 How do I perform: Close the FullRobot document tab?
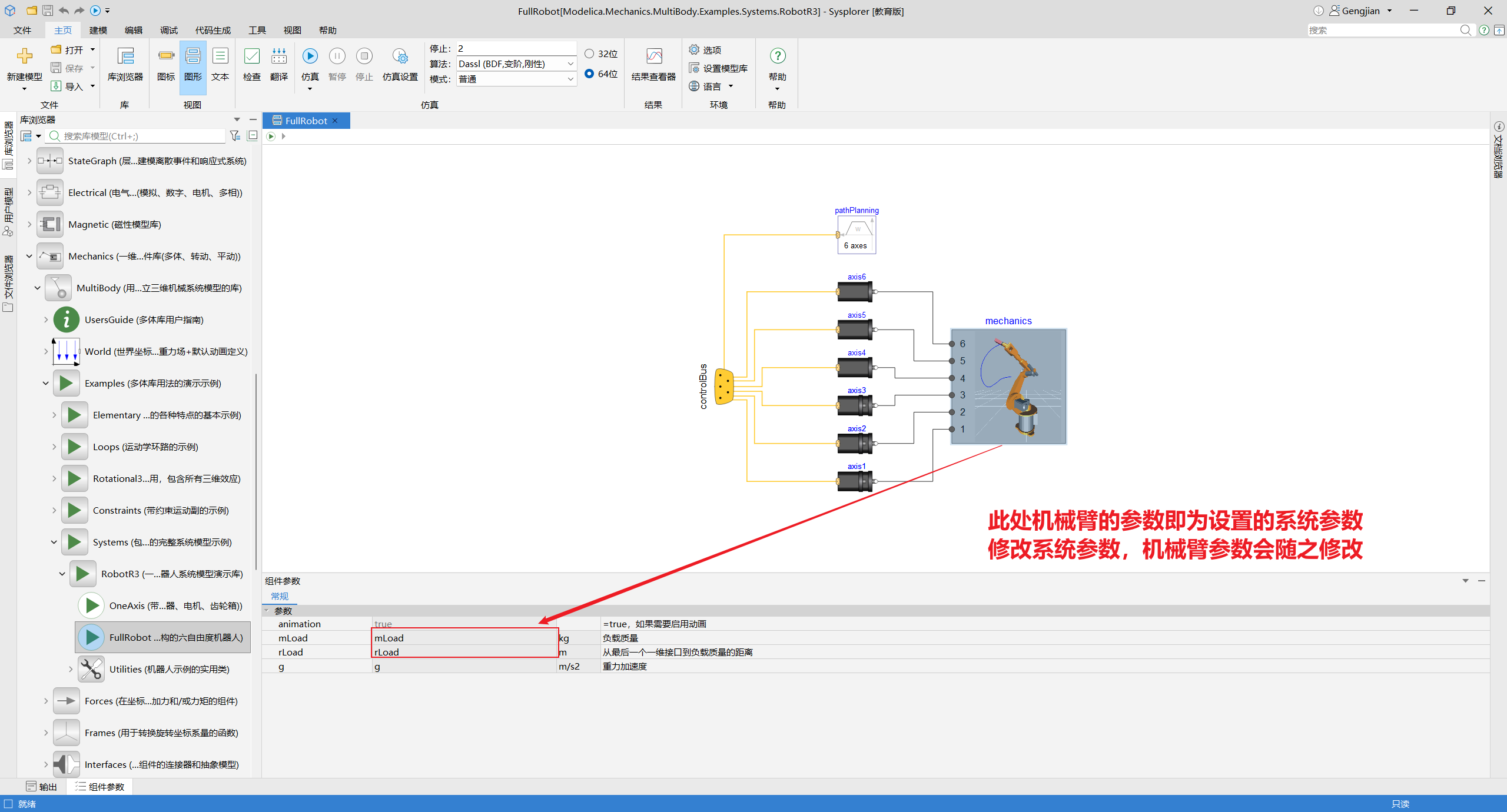point(336,121)
